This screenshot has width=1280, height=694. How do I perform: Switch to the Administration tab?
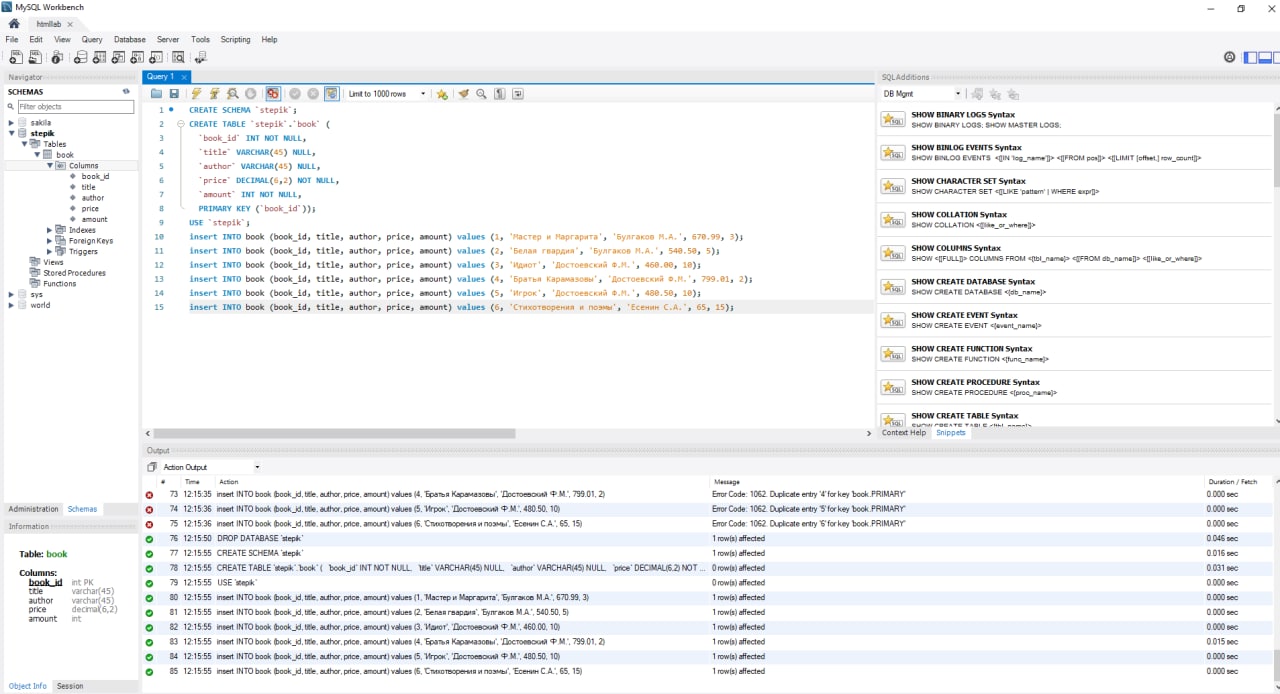coord(33,509)
